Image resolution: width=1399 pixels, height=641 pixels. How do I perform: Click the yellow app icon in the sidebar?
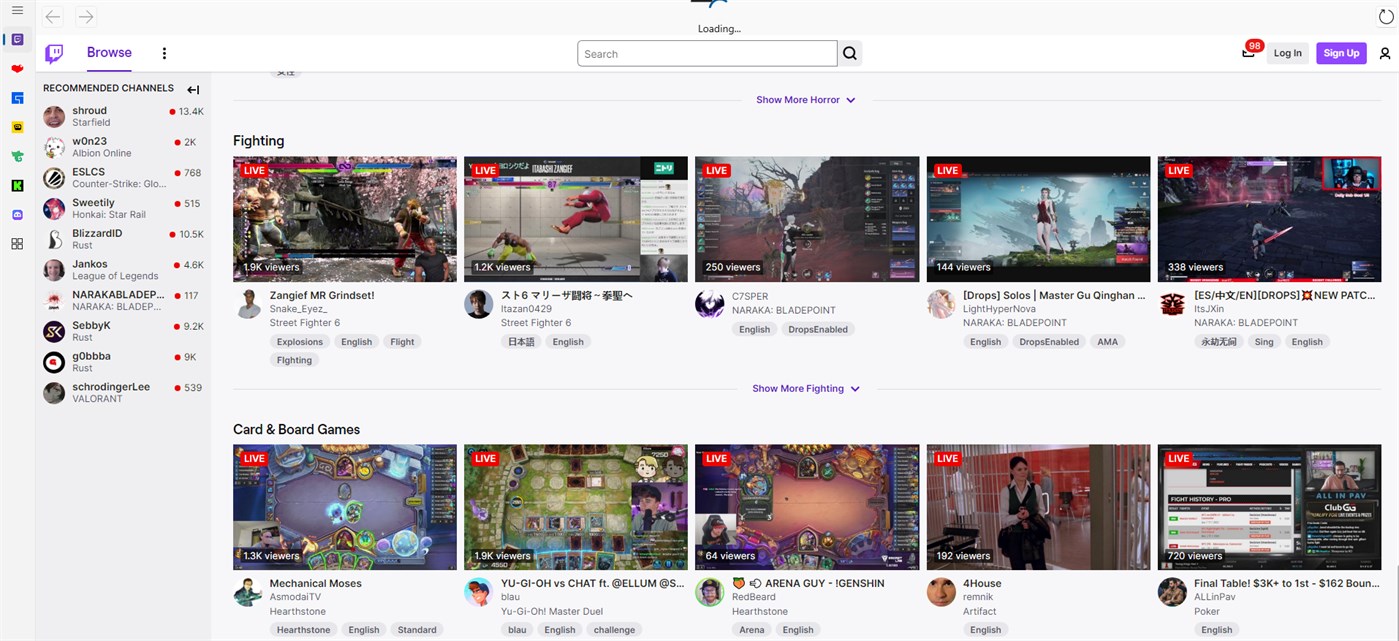click(x=16, y=126)
